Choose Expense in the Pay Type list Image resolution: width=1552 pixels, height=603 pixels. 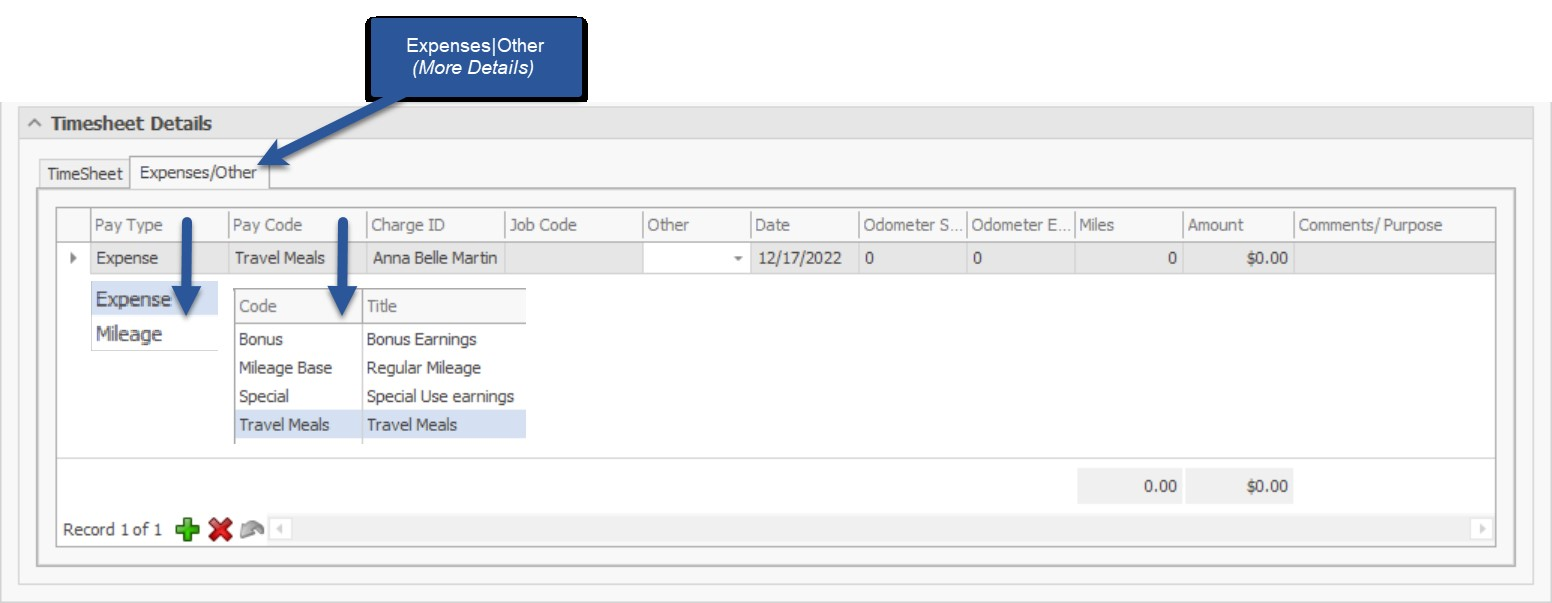point(133,300)
